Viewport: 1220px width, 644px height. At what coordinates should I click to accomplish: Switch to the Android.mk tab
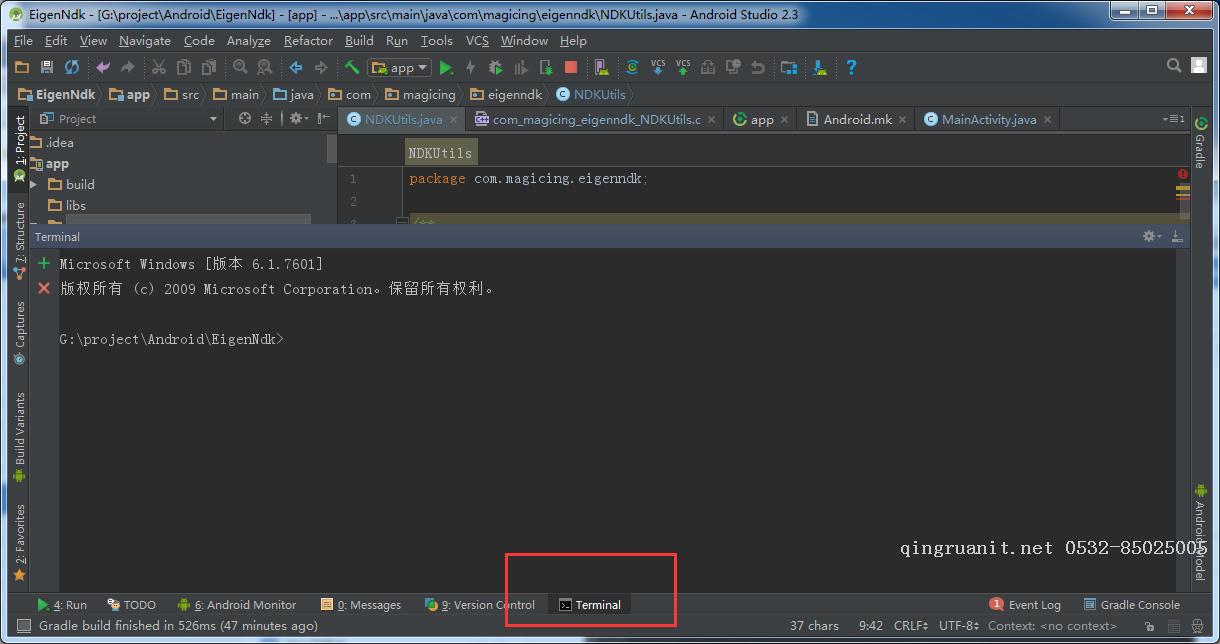857,119
